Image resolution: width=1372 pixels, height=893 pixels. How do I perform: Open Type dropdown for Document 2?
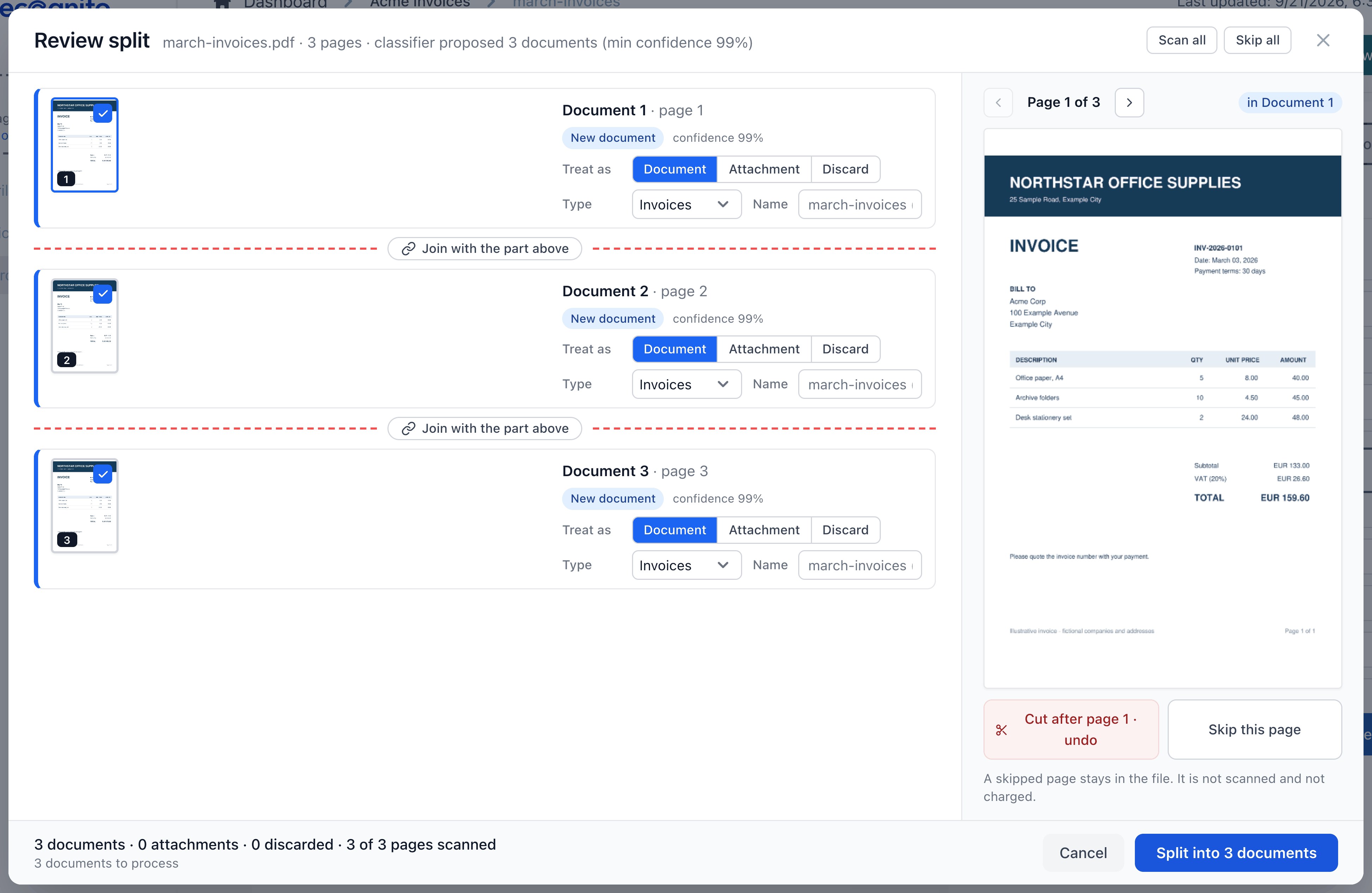(x=687, y=384)
